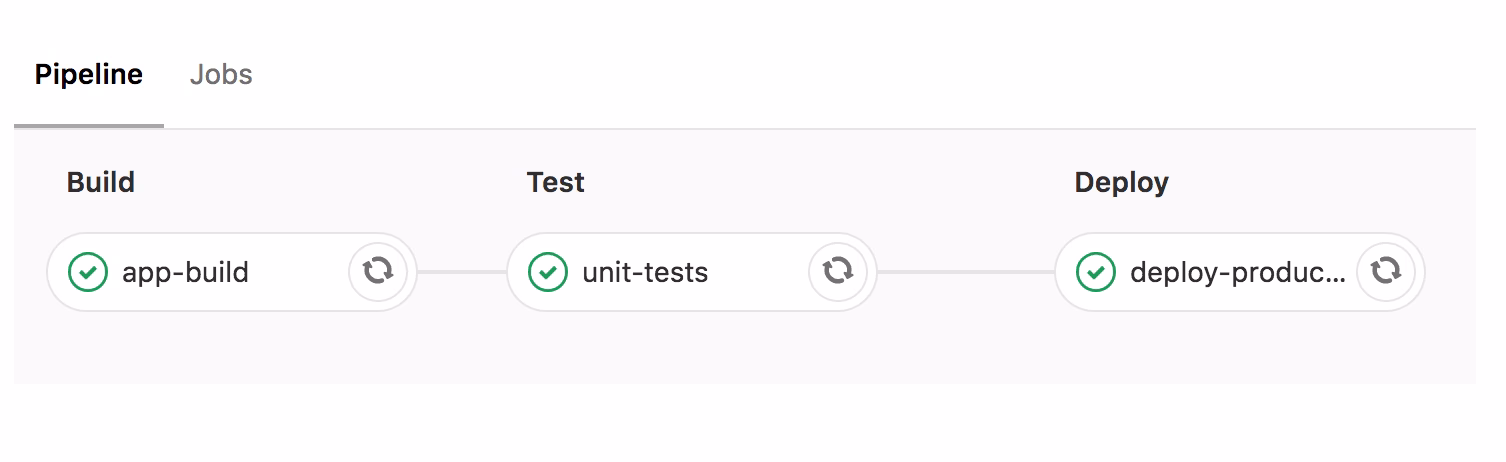Select the Pipeline tab
Viewport: 1506px width, 462px height.
pos(88,75)
